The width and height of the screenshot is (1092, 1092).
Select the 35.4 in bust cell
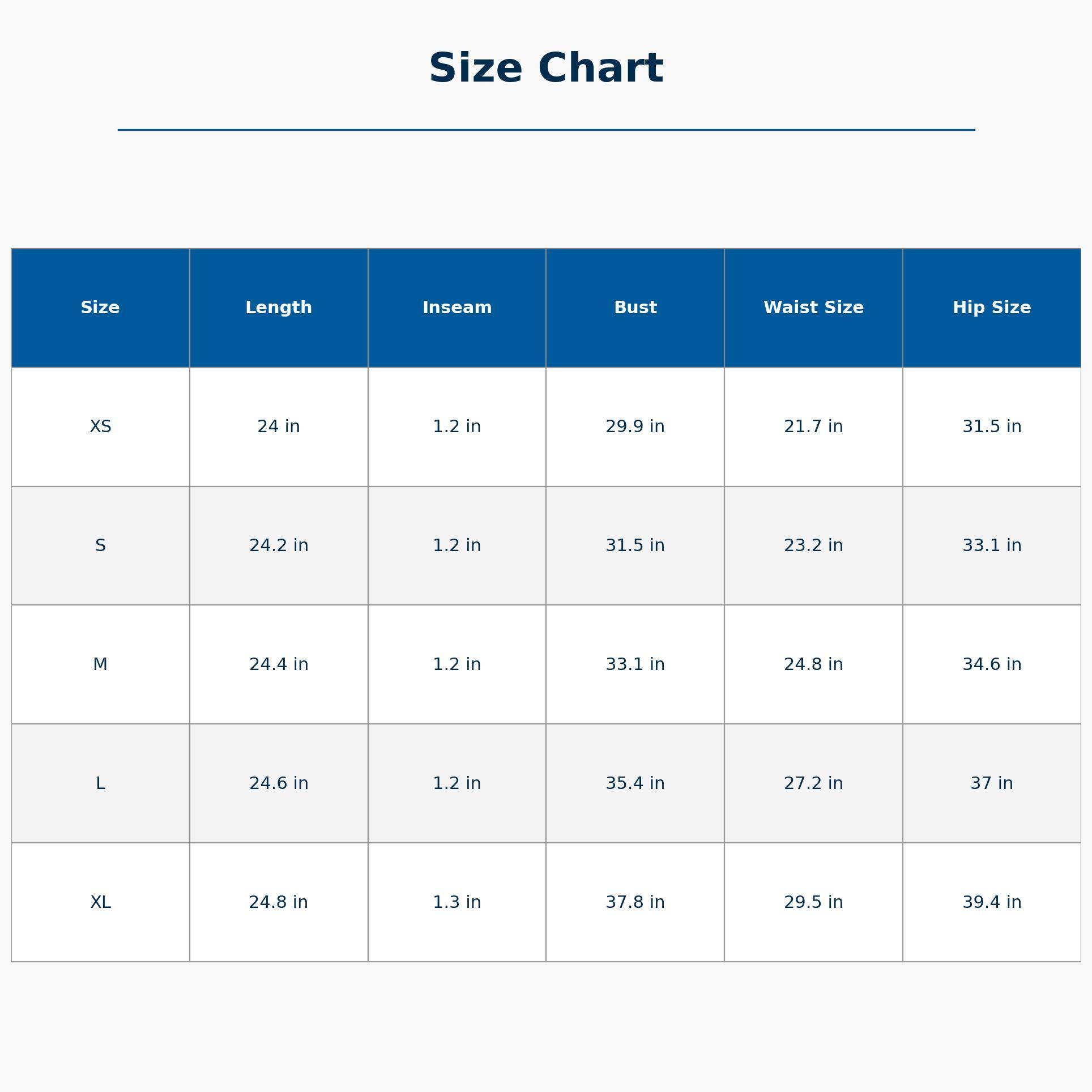(x=635, y=783)
